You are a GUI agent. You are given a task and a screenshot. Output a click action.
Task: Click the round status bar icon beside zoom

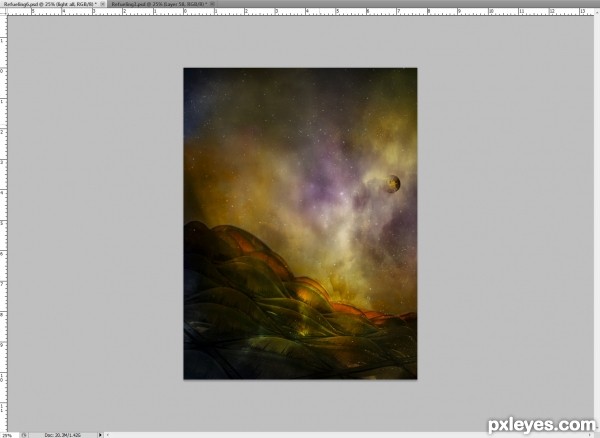coord(24,435)
